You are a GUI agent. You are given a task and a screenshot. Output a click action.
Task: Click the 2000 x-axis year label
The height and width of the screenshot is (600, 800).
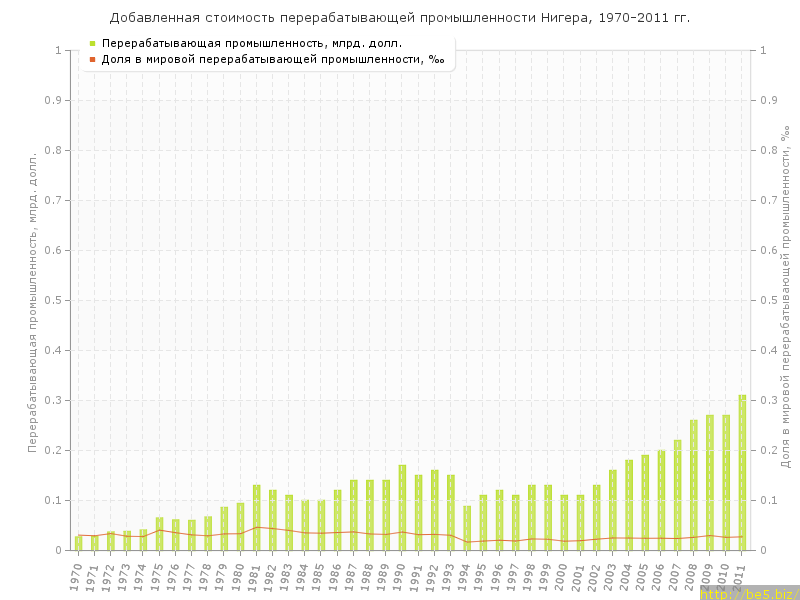[562, 576]
